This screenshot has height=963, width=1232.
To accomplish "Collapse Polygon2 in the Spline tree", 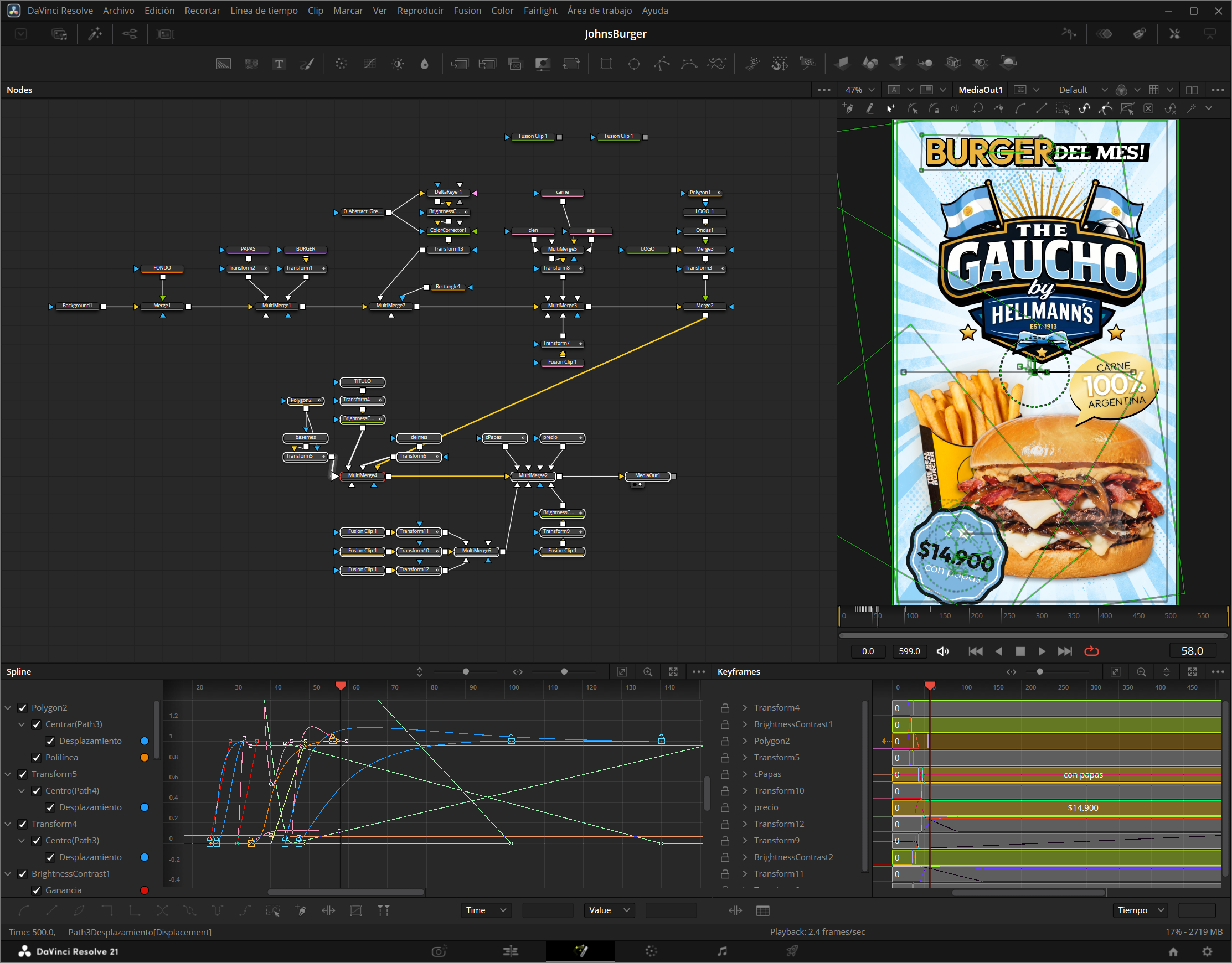I will coord(8,708).
